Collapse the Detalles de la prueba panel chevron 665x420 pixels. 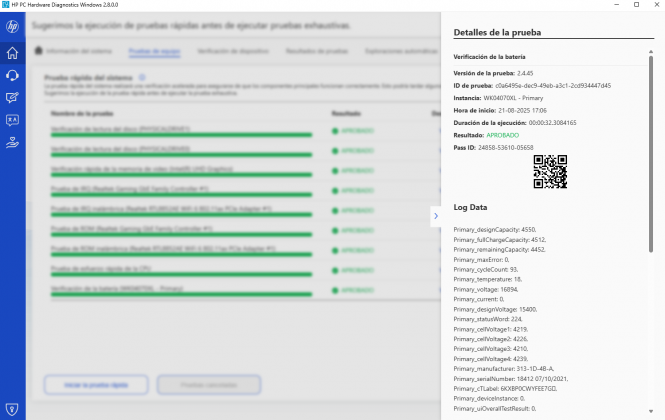436,216
